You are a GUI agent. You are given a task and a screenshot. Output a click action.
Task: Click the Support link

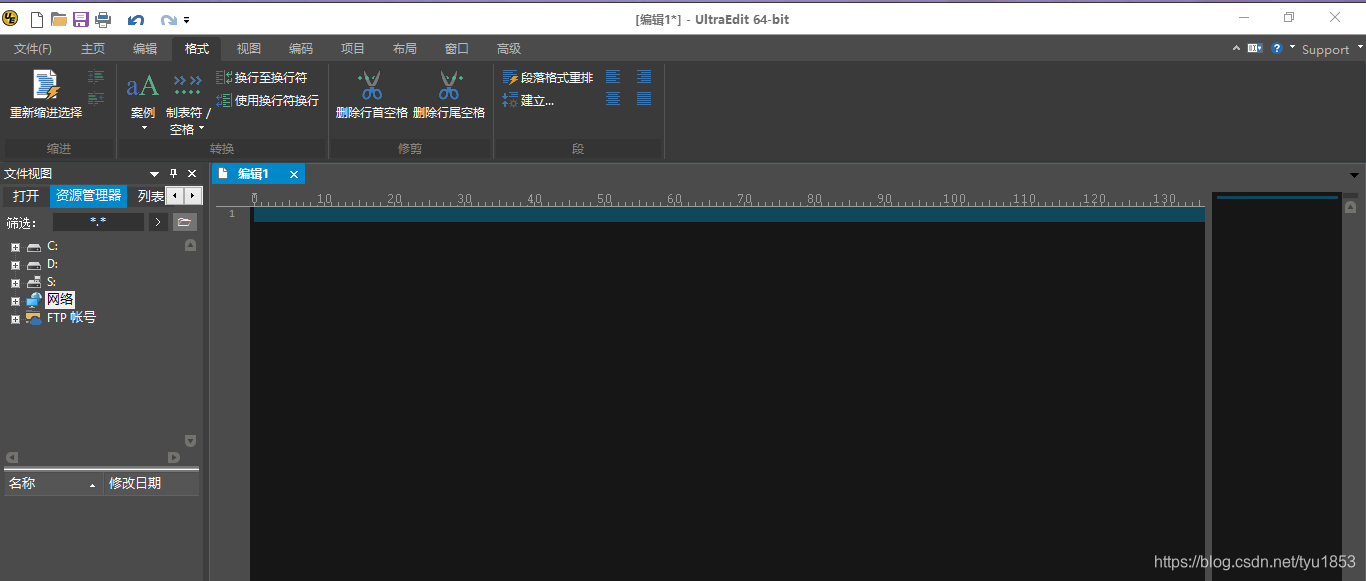click(x=1326, y=49)
